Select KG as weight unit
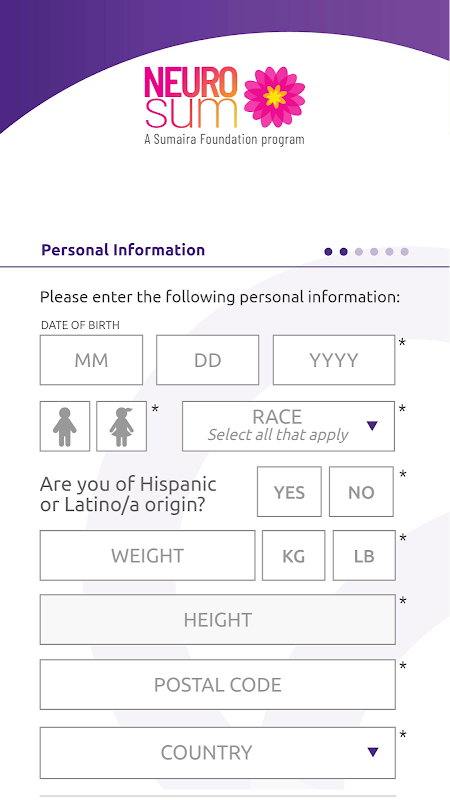450x800 pixels. tap(293, 555)
